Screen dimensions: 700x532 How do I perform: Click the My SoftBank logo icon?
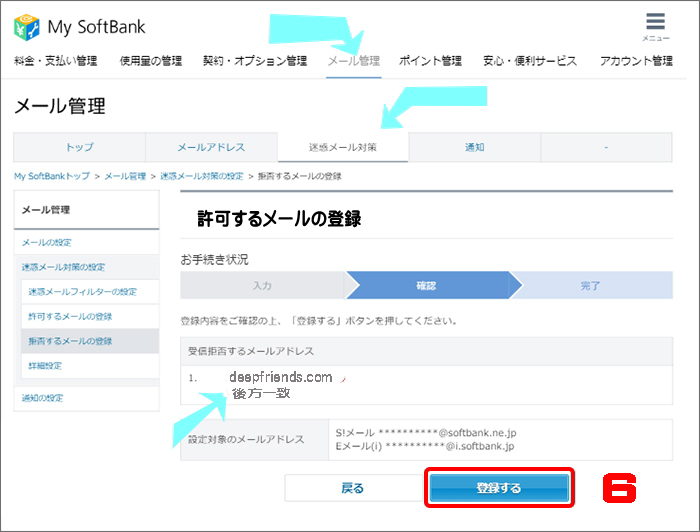pyautogui.click(x=27, y=25)
